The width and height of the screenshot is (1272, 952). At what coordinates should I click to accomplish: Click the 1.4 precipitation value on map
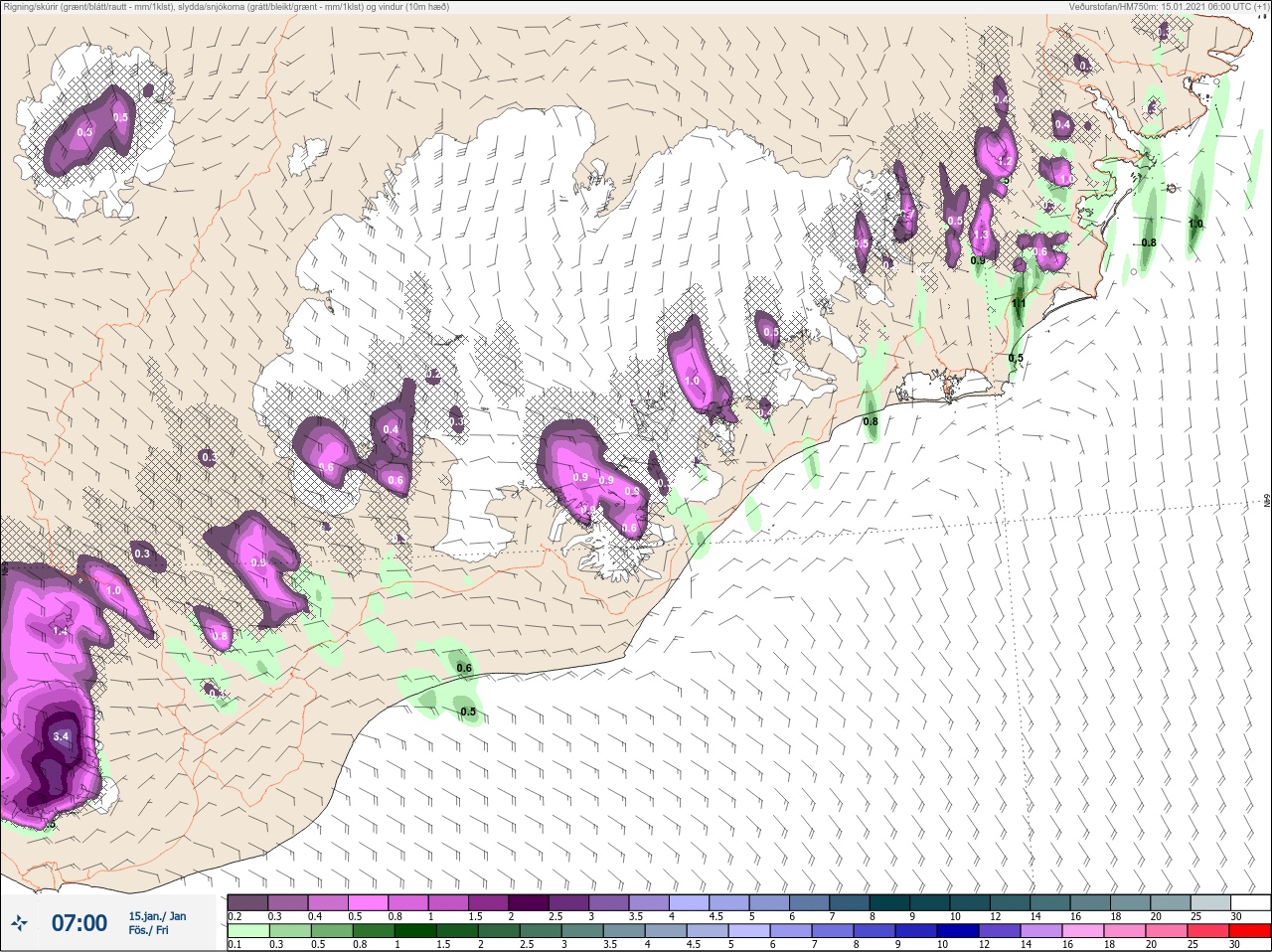click(61, 631)
